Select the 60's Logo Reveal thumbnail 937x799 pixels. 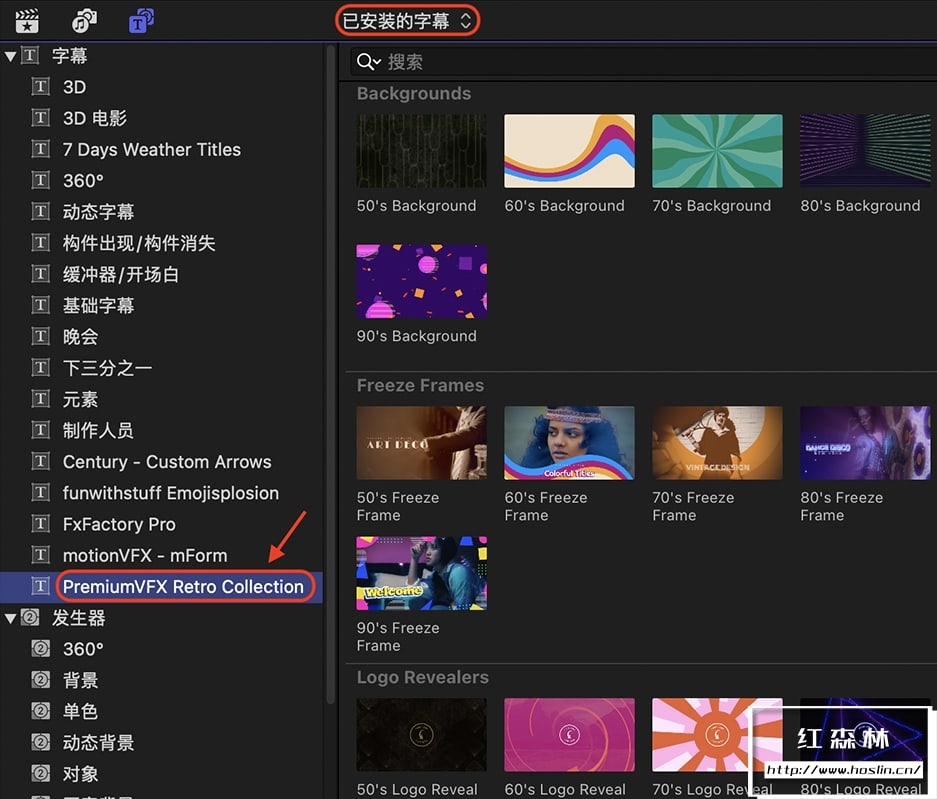(569, 734)
